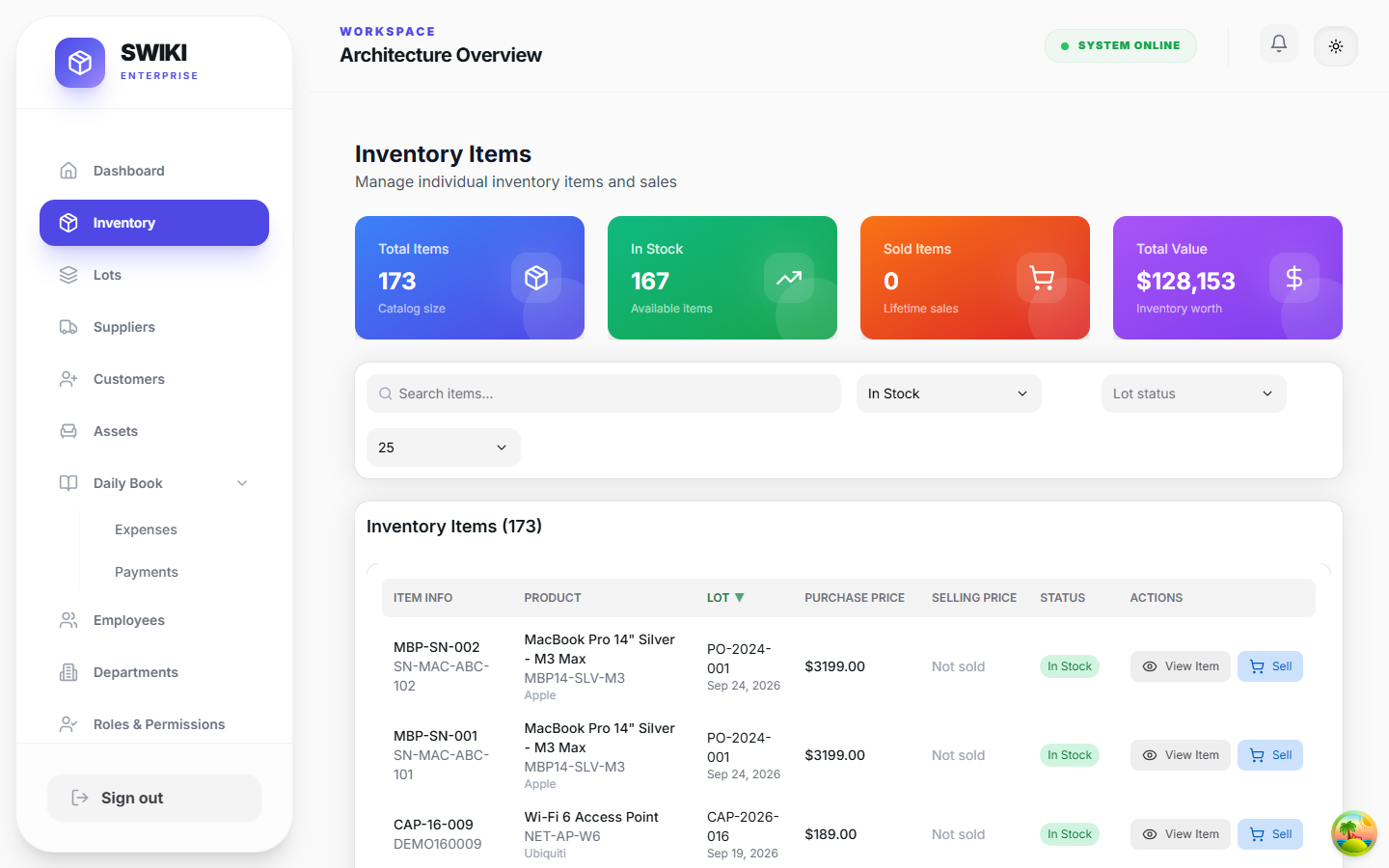Navigate to Customers
This screenshot has width=1389, height=868.
[x=154, y=379]
